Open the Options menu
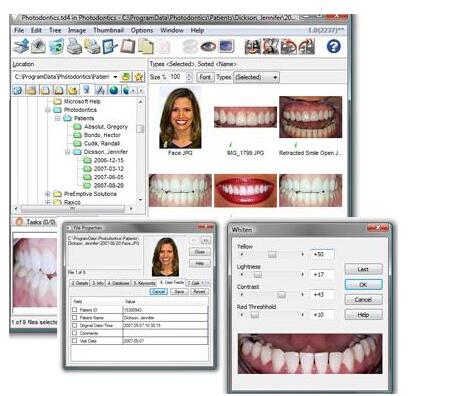456x396 pixels. coord(142,30)
